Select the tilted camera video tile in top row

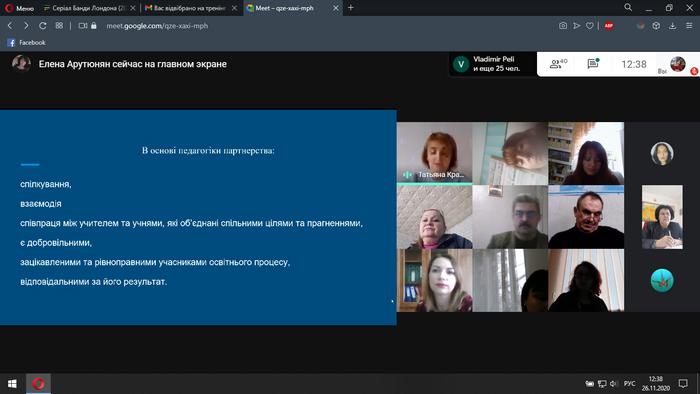tap(510, 153)
